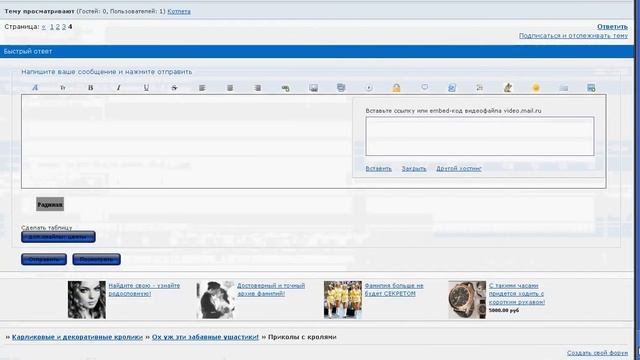Screen dimensions: 640x360
Task: Submit the reply with the Отправить button
Action: [44, 259]
